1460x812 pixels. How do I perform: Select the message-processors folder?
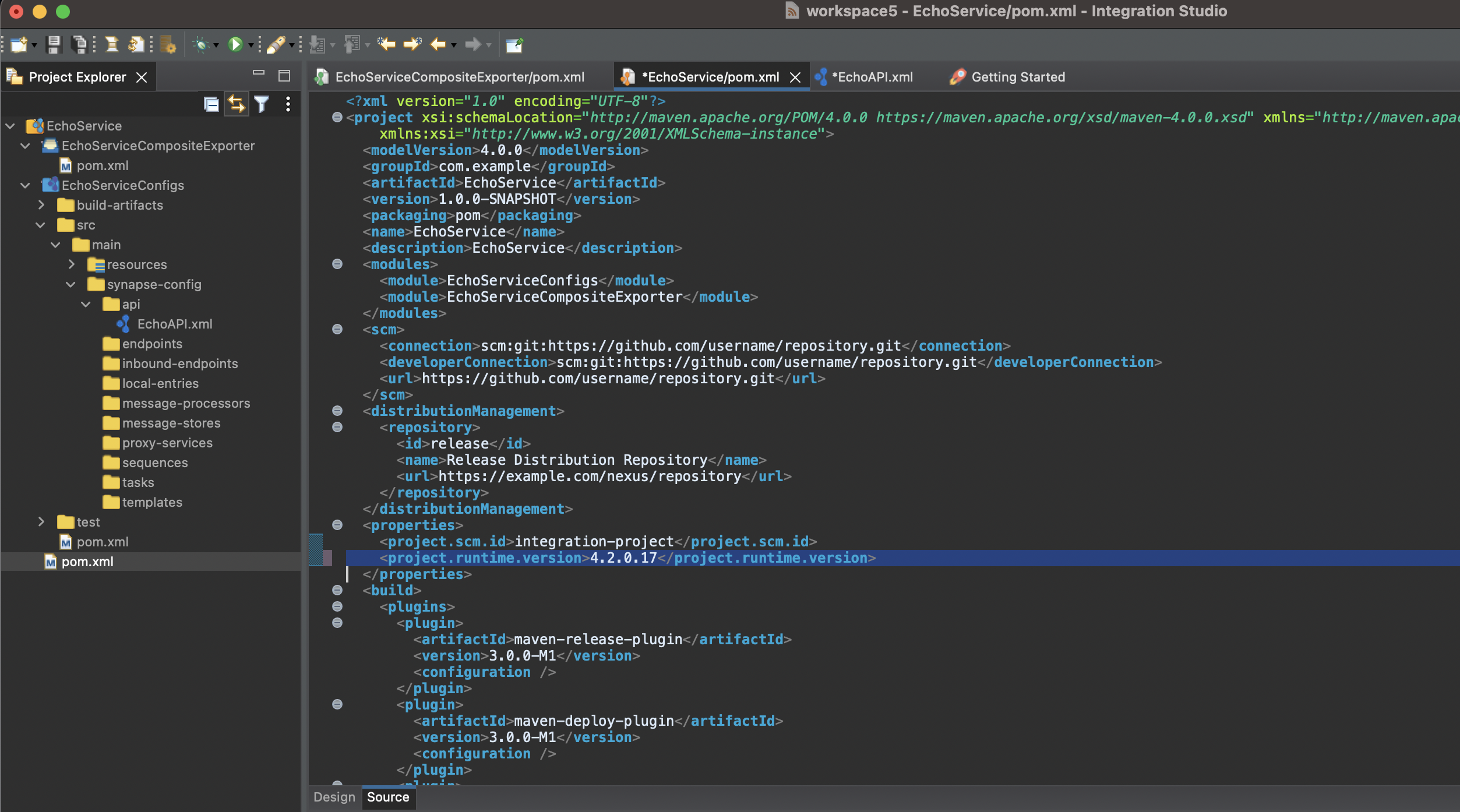186,403
